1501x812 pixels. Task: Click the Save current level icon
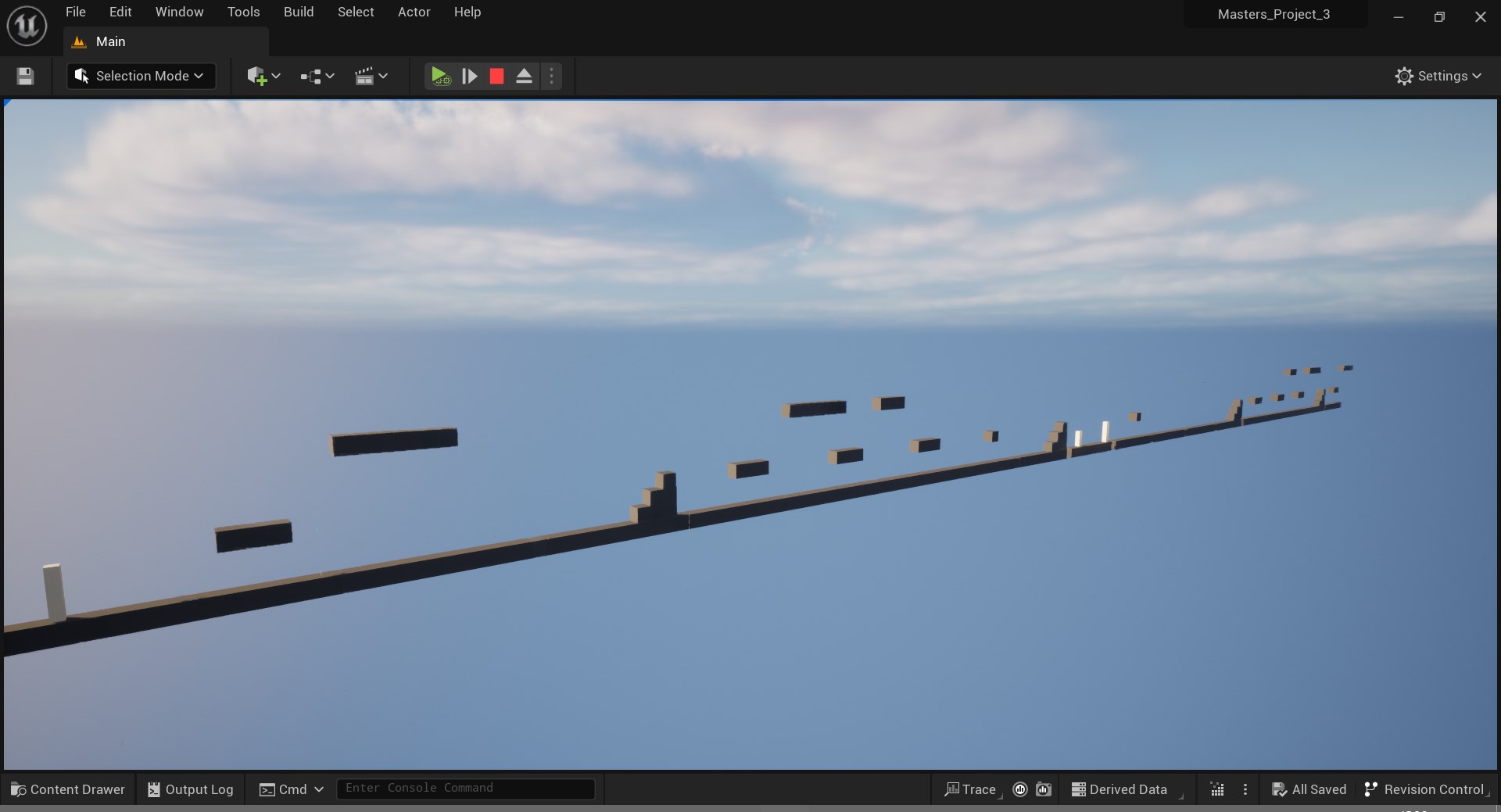point(25,76)
